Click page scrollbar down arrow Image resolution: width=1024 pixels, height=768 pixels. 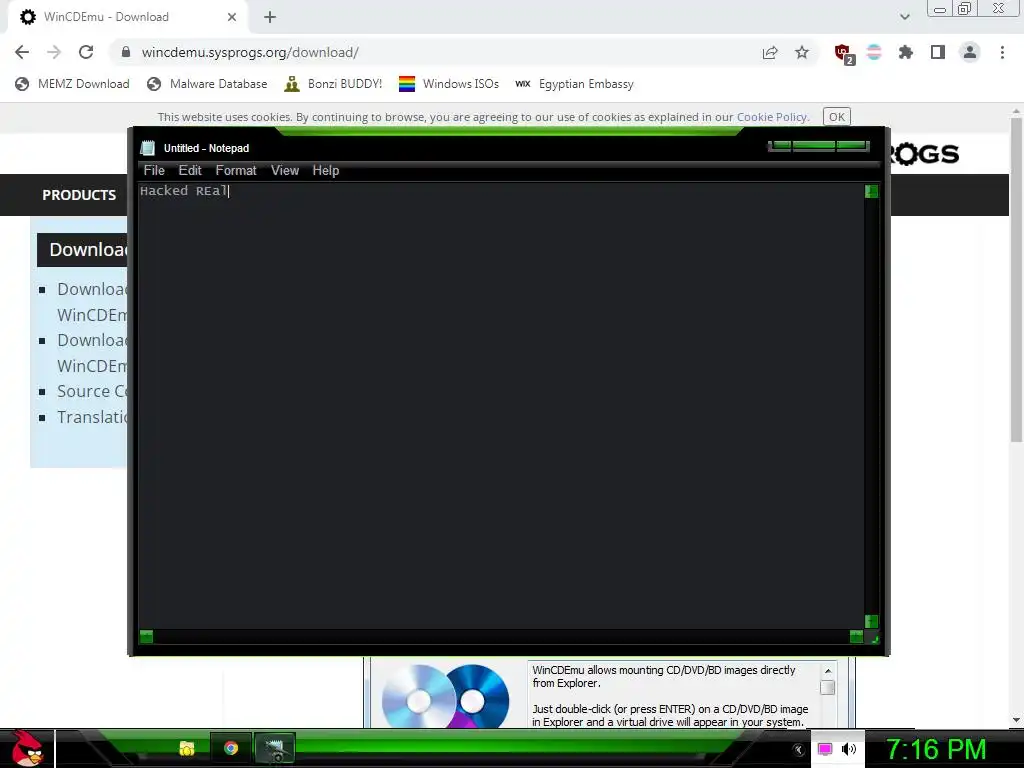1016,720
